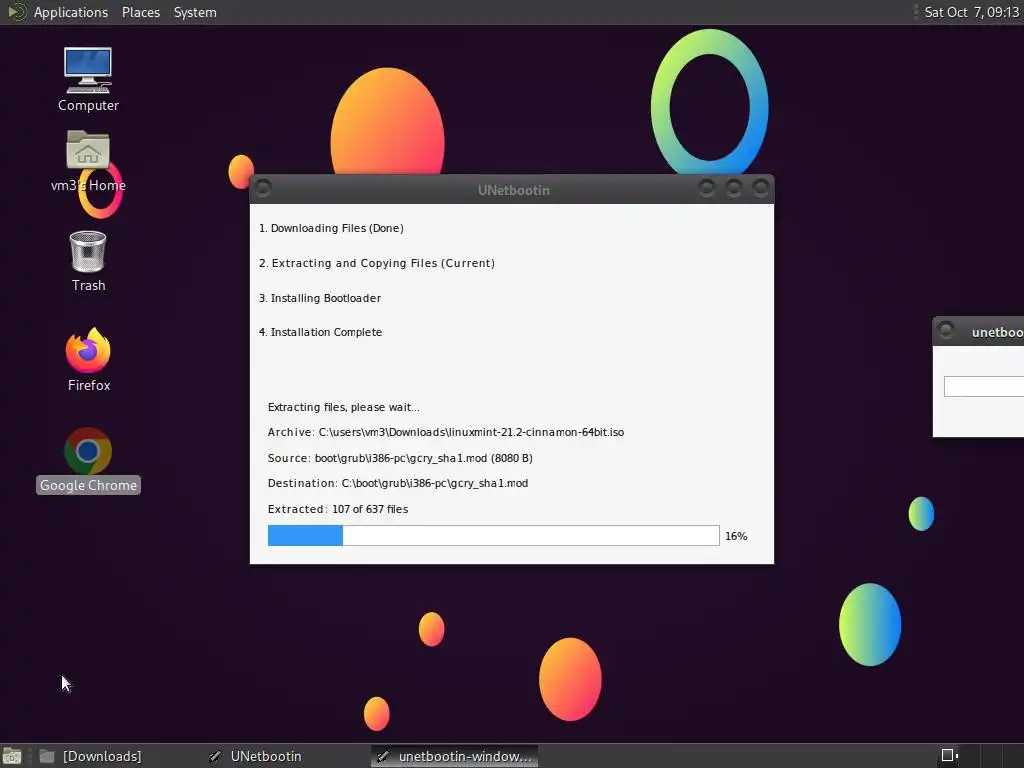Switch to the unetbootin-window... taskbar entry
The image size is (1024, 768).
click(455, 756)
